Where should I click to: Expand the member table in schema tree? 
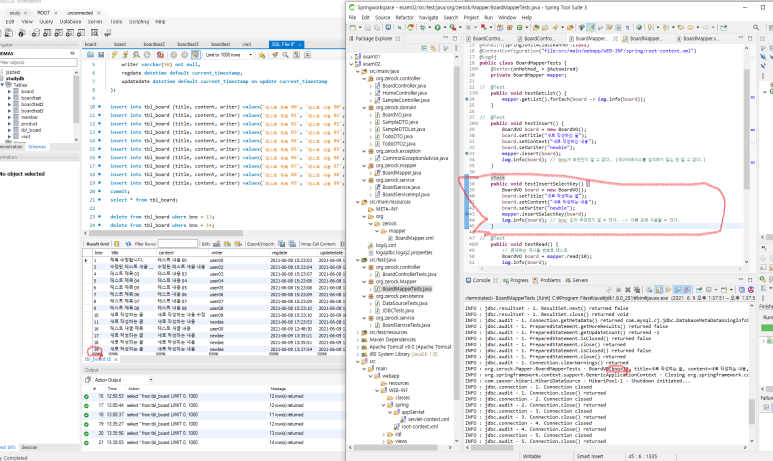tap(9, 117)
